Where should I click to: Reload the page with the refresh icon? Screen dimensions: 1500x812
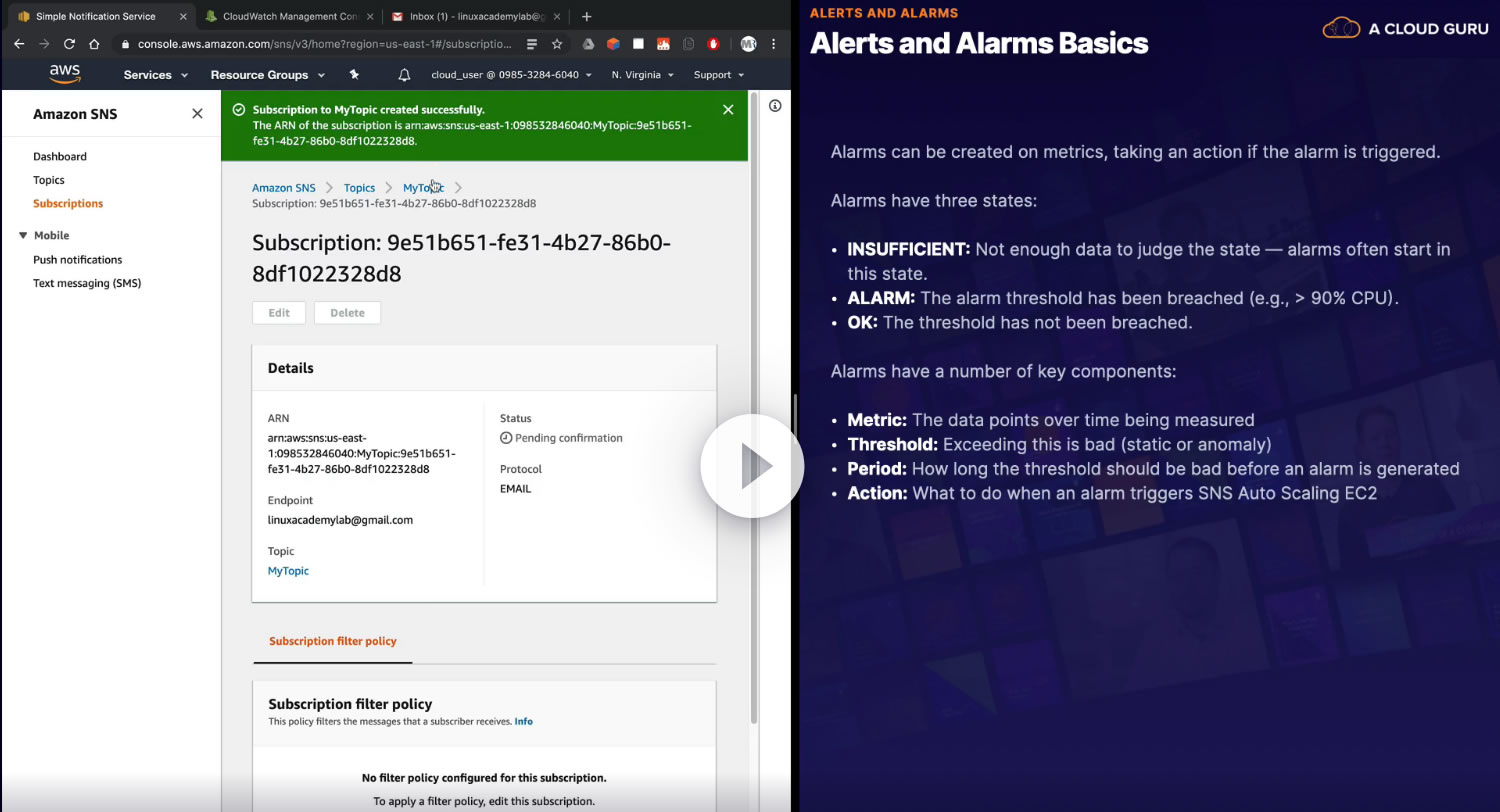69,44
